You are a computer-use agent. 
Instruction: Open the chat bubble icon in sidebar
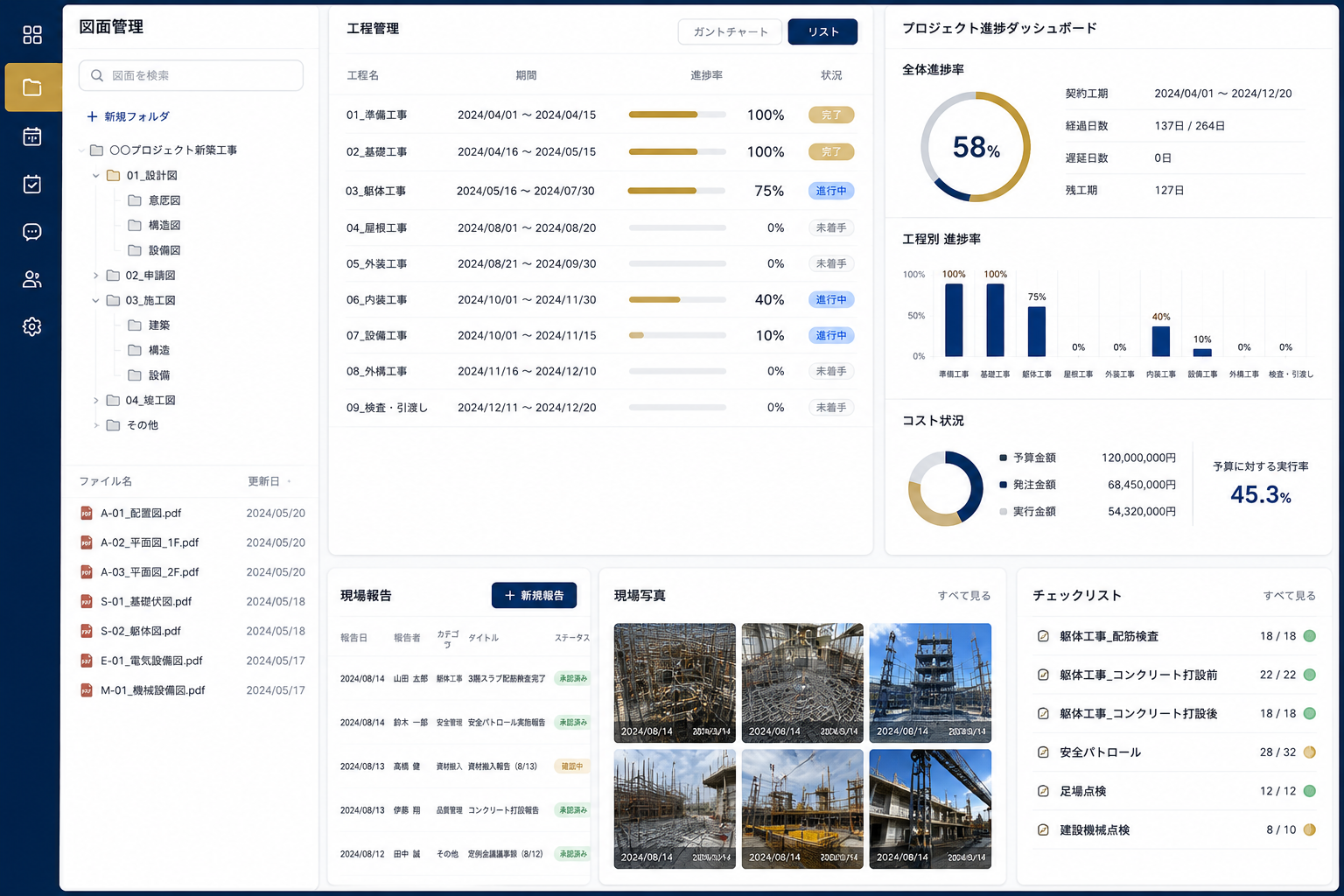coord(32,232)
